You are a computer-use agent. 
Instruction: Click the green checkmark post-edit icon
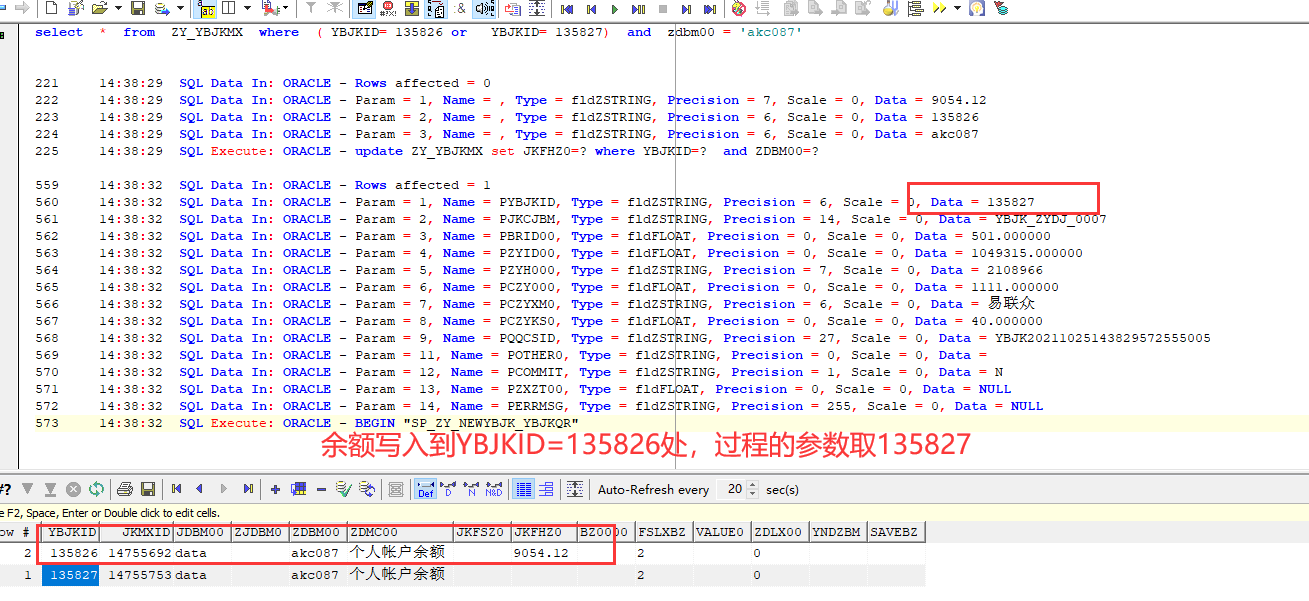click(343, 489)
